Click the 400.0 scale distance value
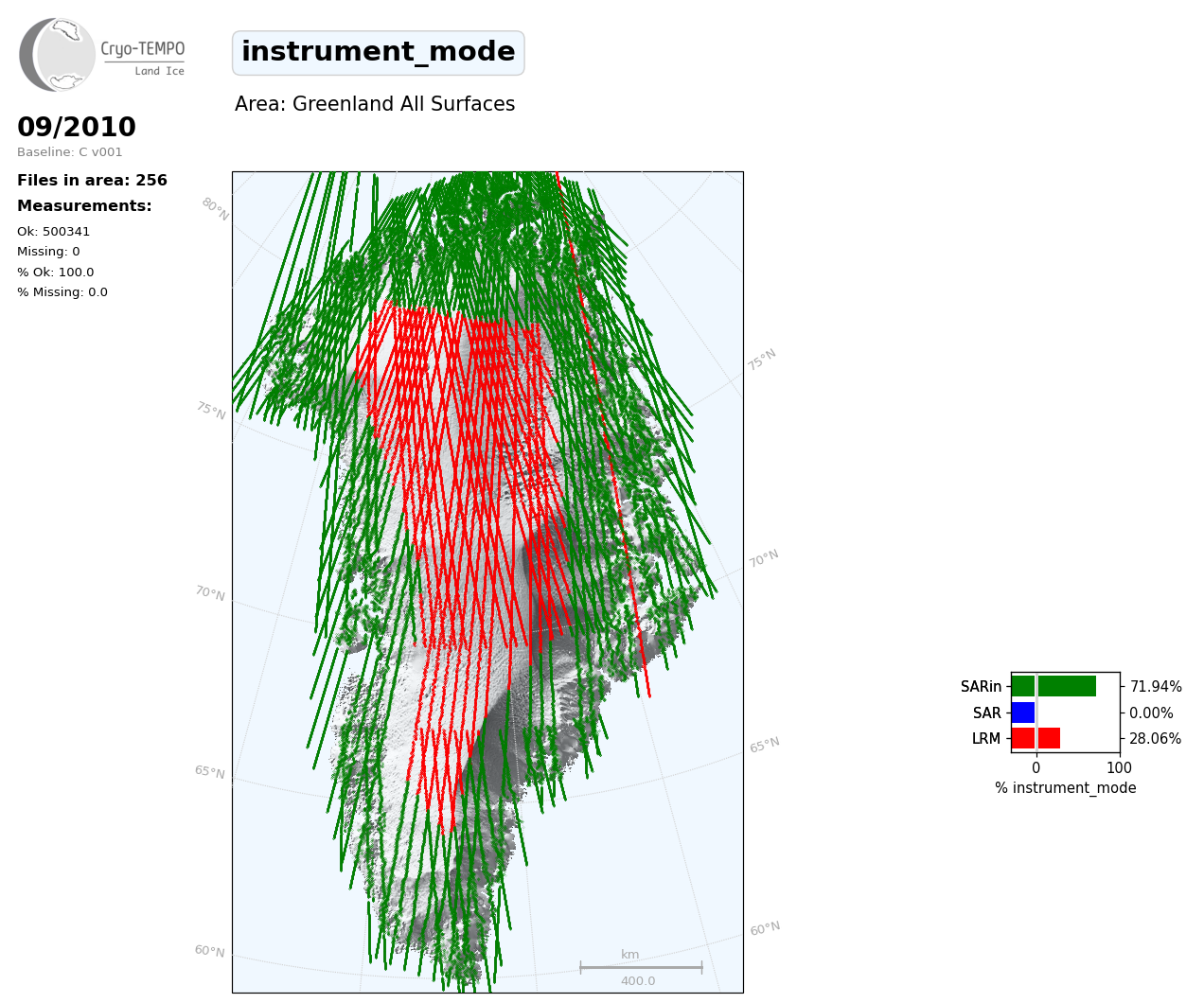 click(x=638, y=981)
